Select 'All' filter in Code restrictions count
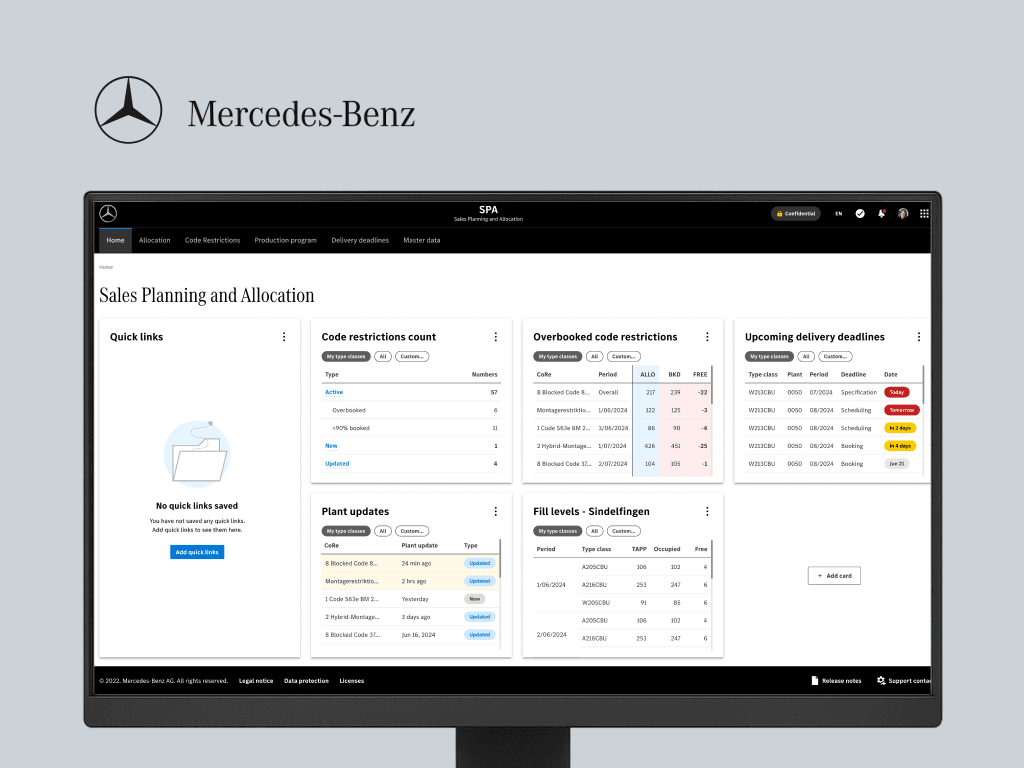 382,356
